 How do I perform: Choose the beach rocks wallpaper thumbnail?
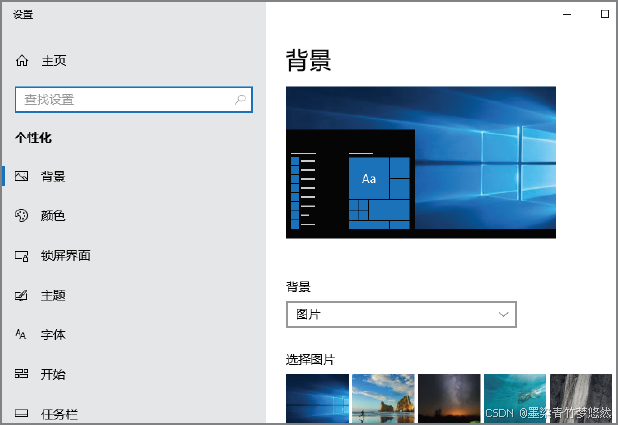(383, 399)
